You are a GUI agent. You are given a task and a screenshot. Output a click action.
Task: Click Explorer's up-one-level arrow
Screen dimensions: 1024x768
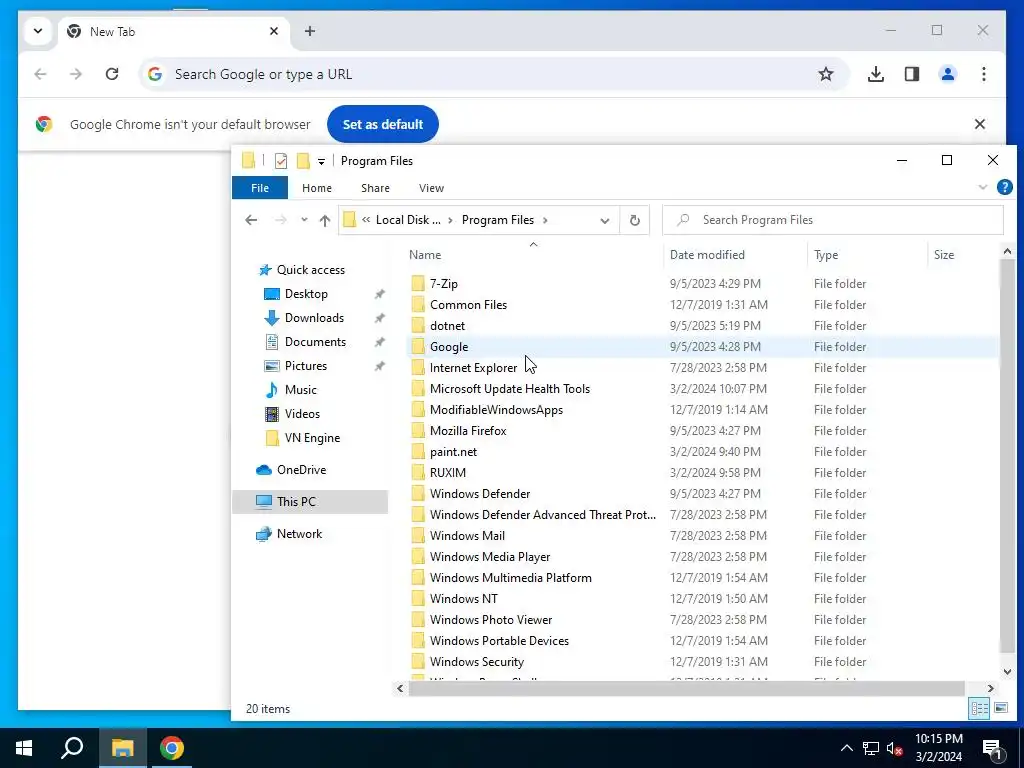coord(325,221)
